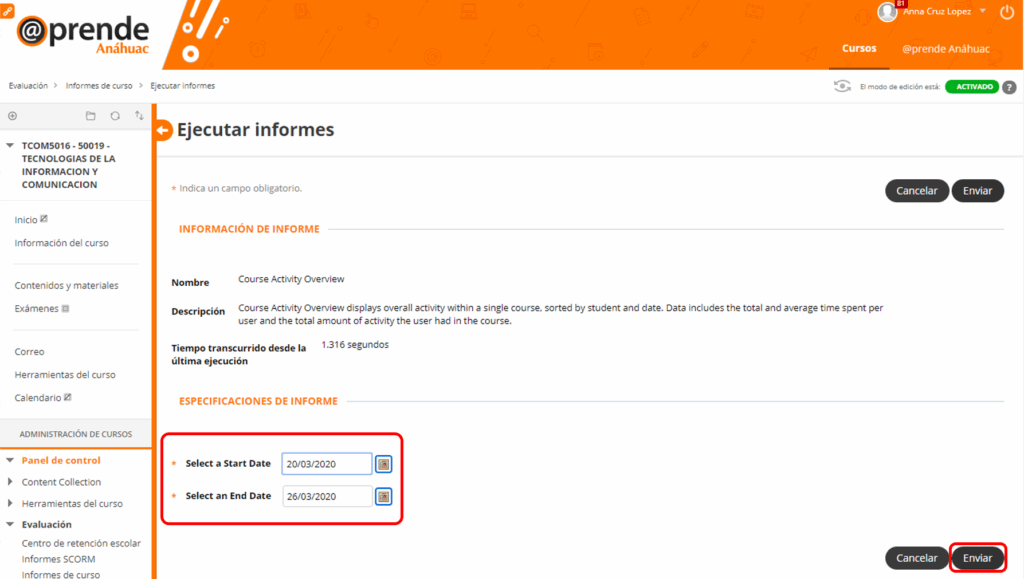The width and height of the screenshot is (1024, 579).
Task: Click the power logout icon
Action: point(1006,12)
